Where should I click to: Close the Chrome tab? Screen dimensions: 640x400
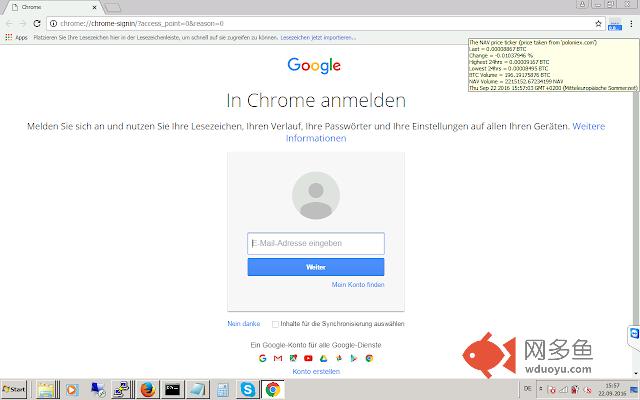point(94,7)
